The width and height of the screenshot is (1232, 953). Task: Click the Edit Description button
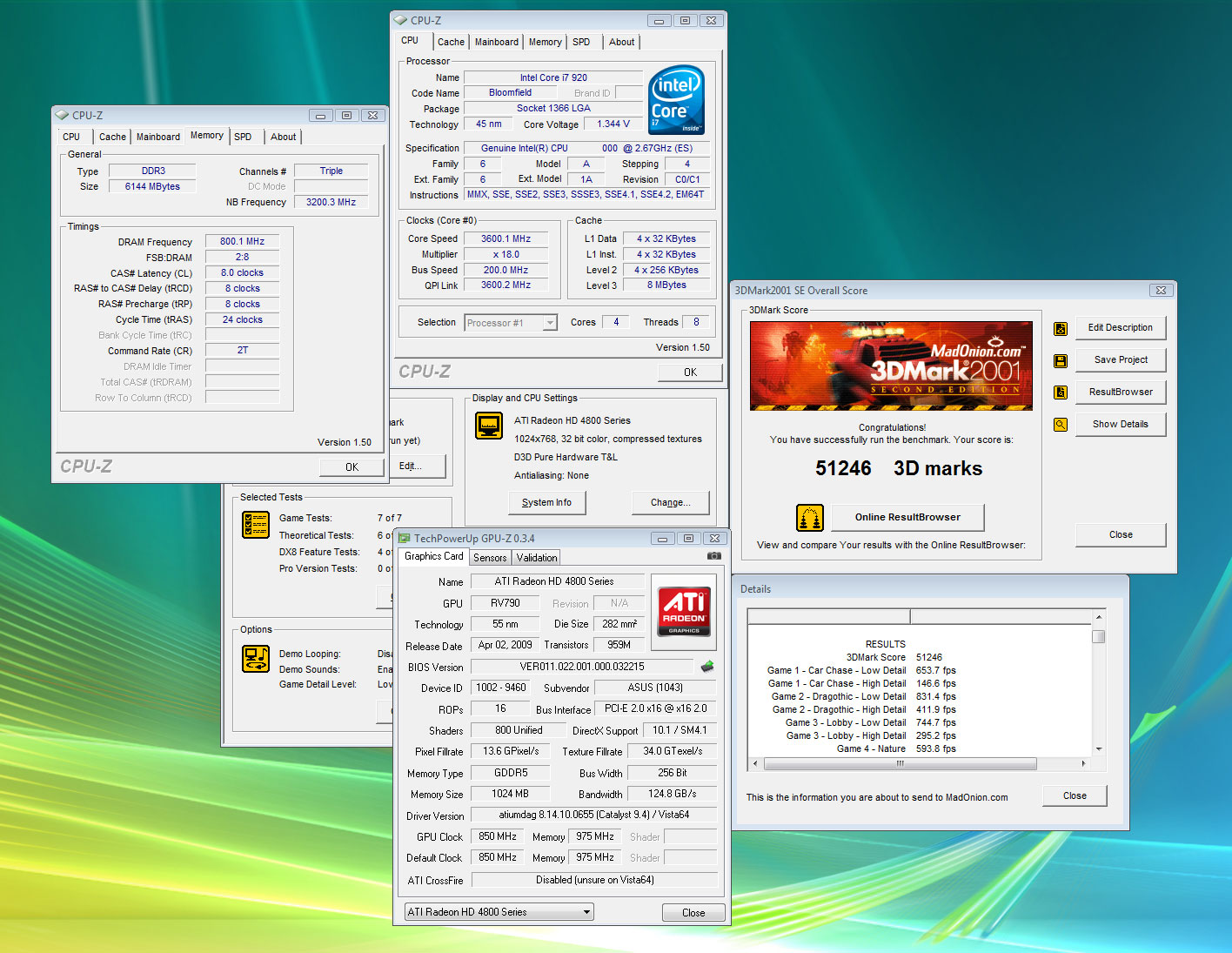pos(1121,328)
